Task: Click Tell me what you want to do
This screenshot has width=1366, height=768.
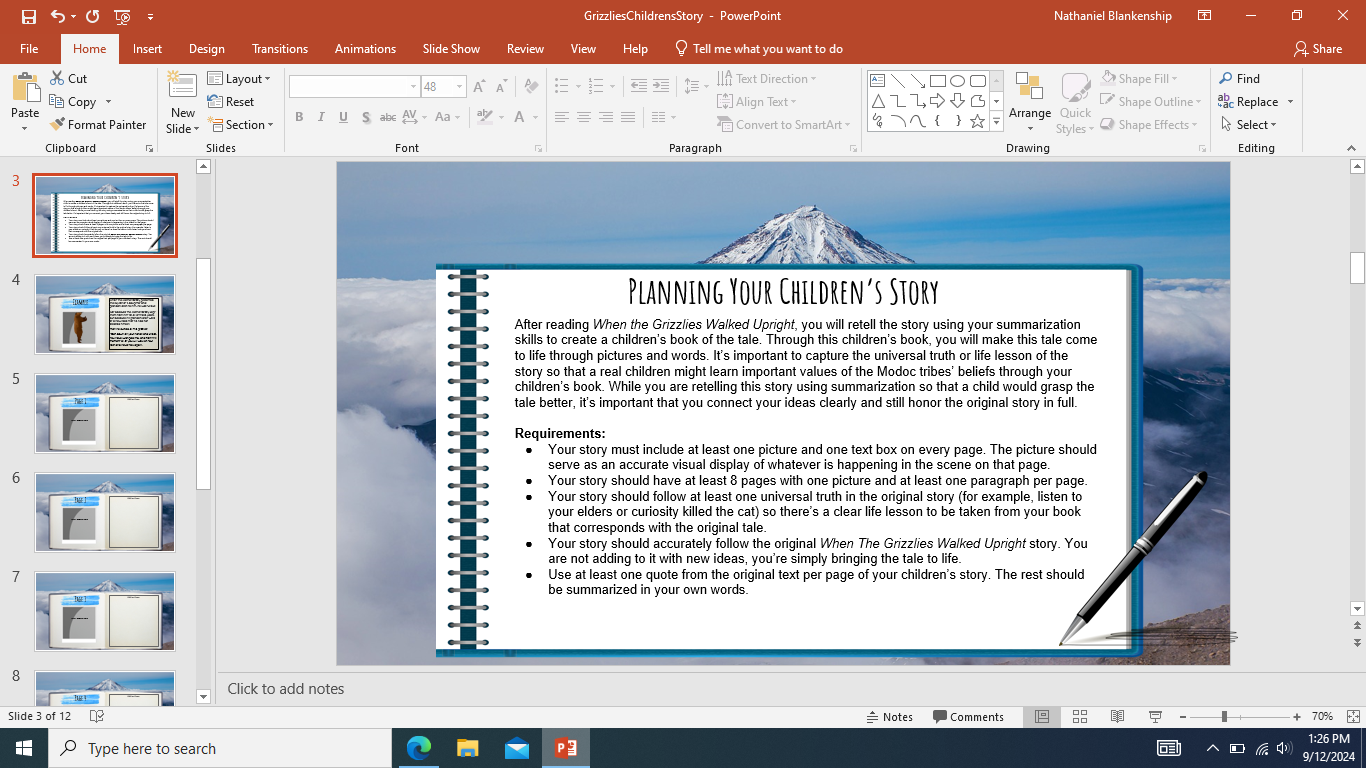Action: click(x=759, y=48)
